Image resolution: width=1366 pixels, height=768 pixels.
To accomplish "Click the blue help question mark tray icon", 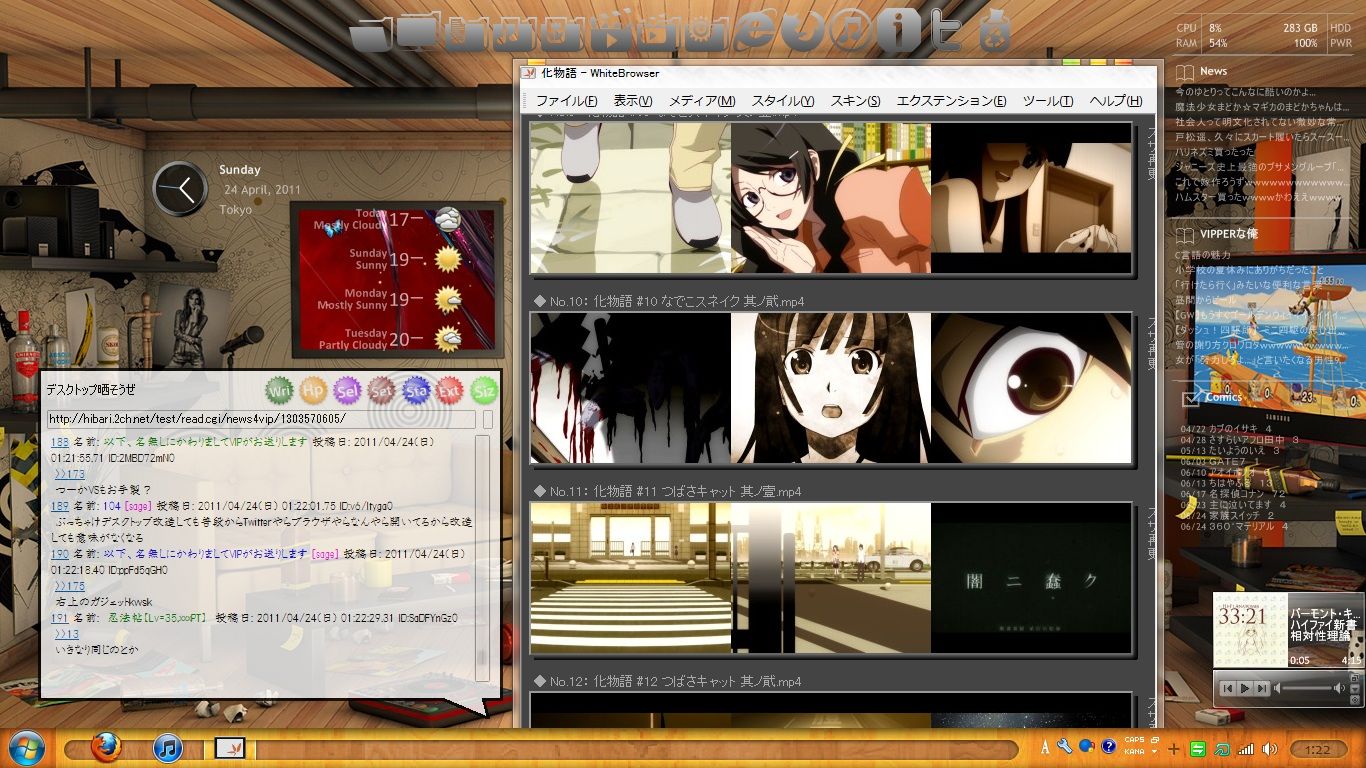I will [1108, 747].
